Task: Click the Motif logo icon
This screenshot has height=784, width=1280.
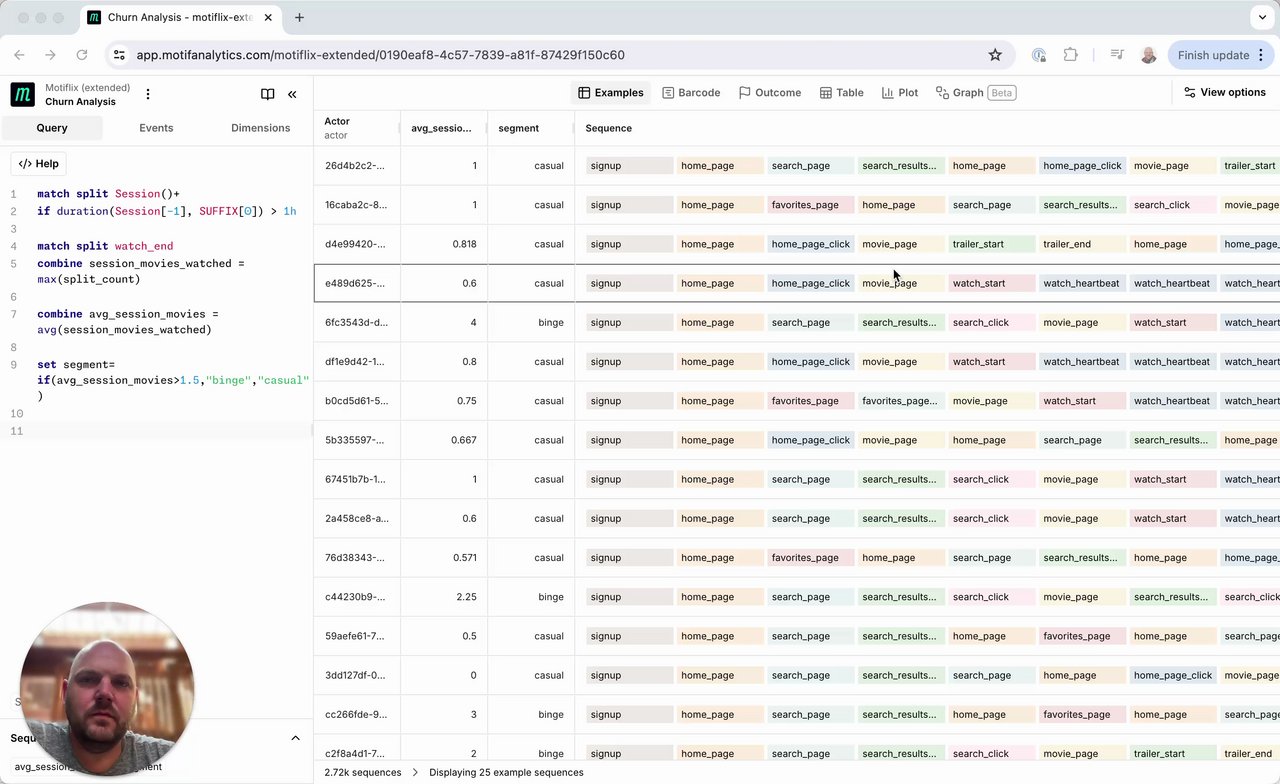Action: click(x=22, y=95)
